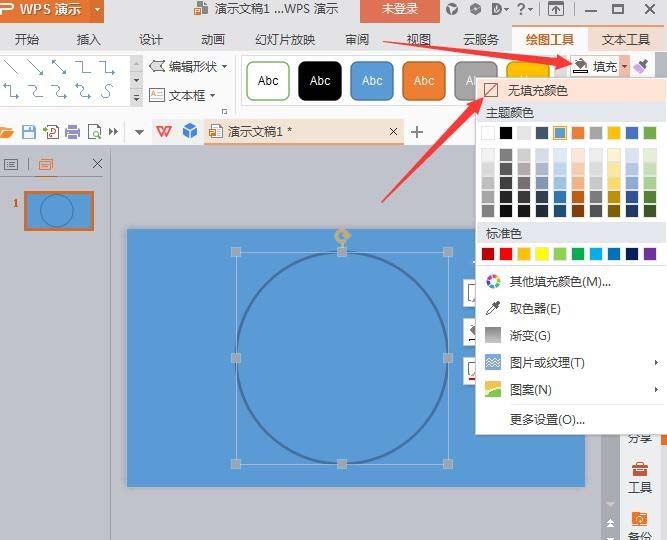
Task: Click the format painter brush beside 填充
Action: (x=641, y=66)
